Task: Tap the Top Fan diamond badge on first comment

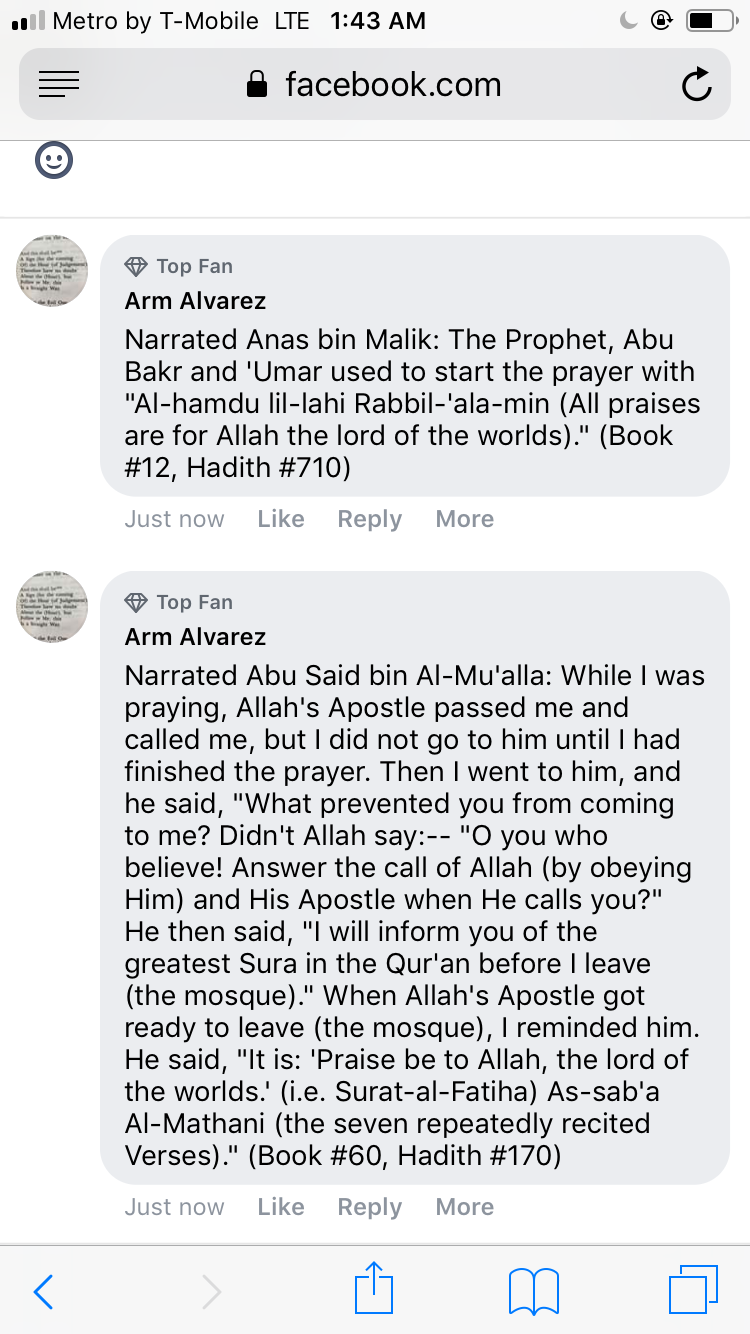Action: tap(136, 266)
